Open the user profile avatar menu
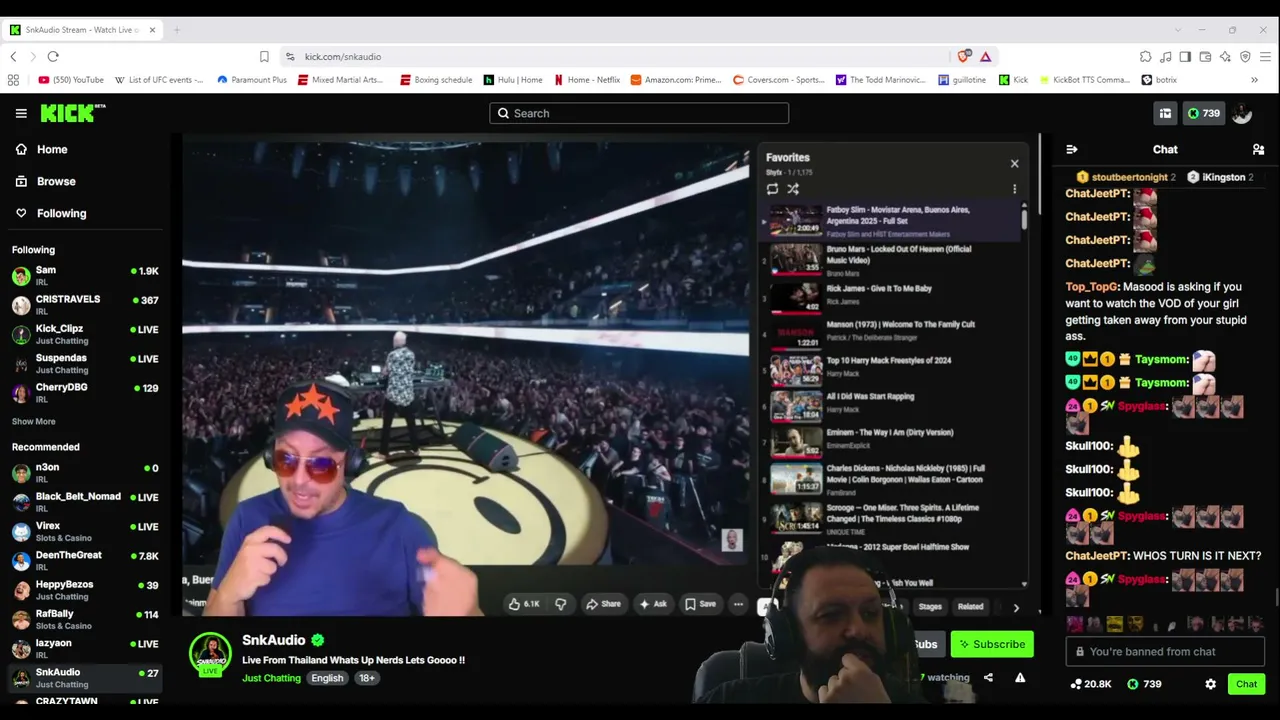The image size is (1280, 720). [1242, 114]
